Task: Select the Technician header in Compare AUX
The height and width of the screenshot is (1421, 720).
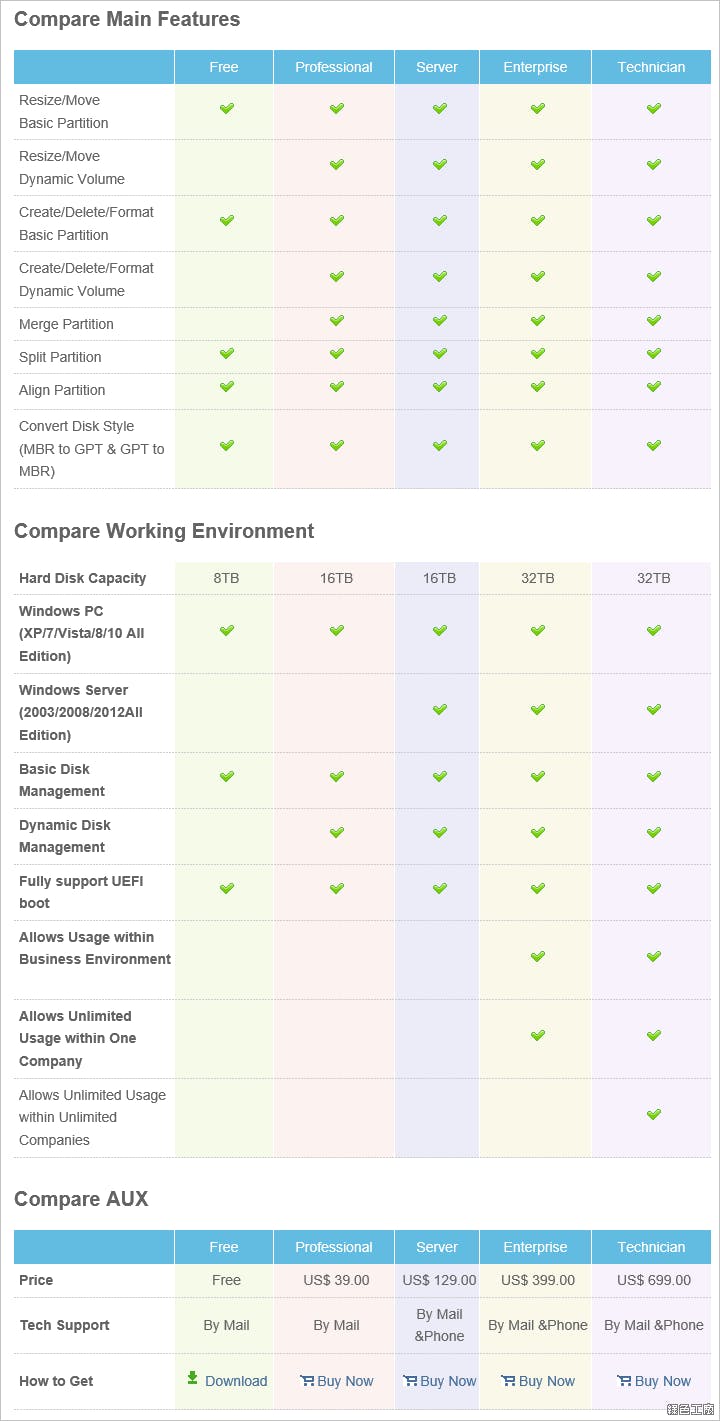Action: (651, 1247)
